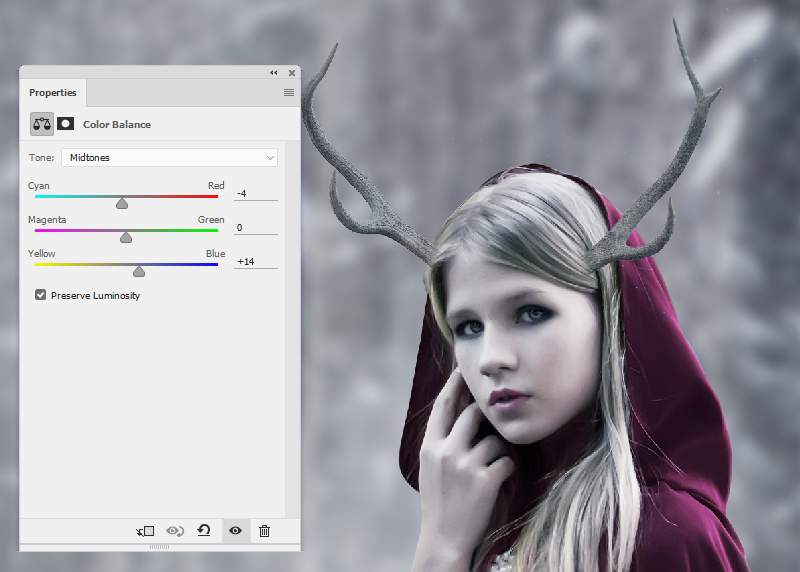Close the Properties panel
Image resolution: width=800 pixels, height=572 pixels.
pos(292,73)
